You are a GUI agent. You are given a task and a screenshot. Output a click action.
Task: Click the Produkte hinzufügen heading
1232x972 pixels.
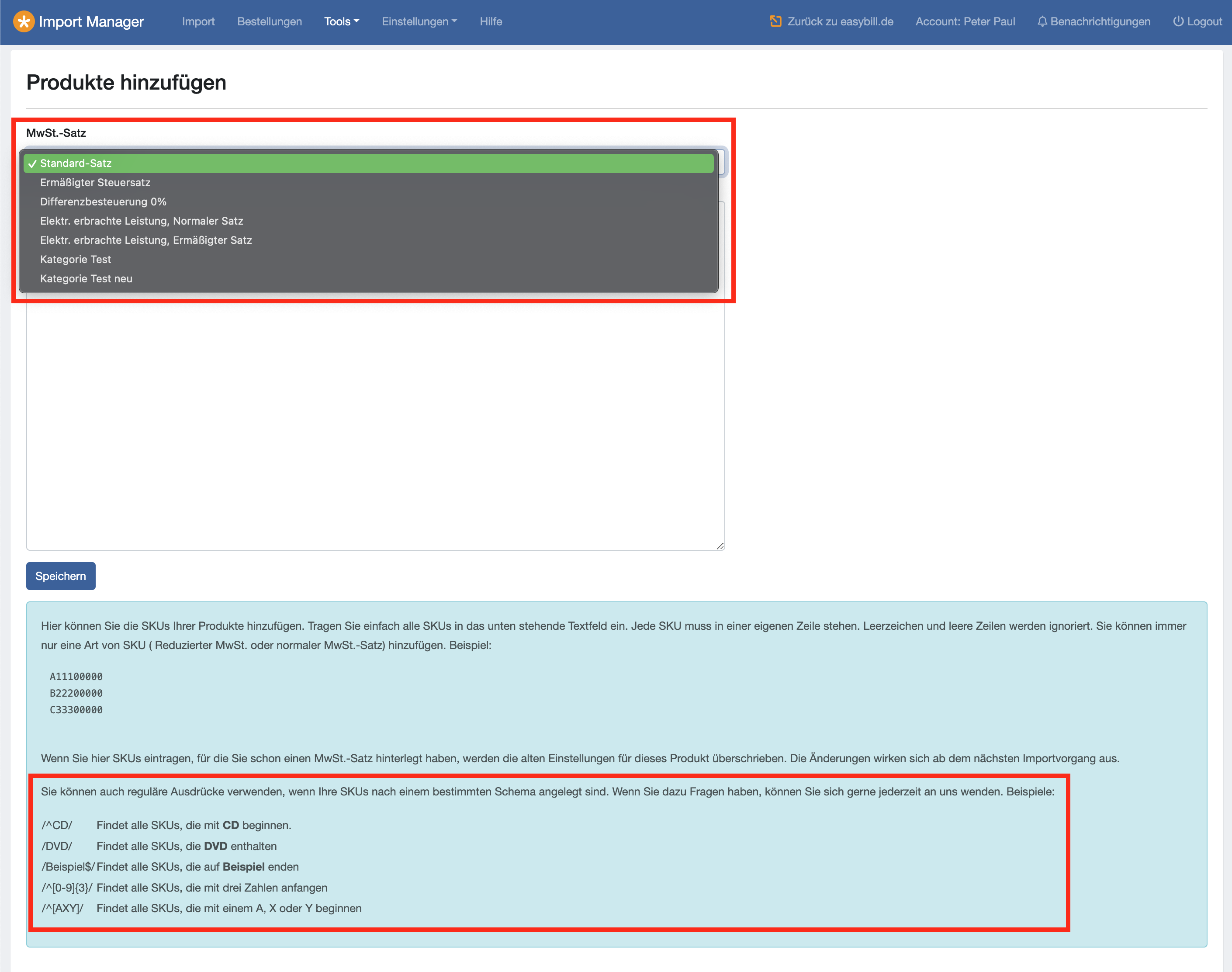click(126, 83)
